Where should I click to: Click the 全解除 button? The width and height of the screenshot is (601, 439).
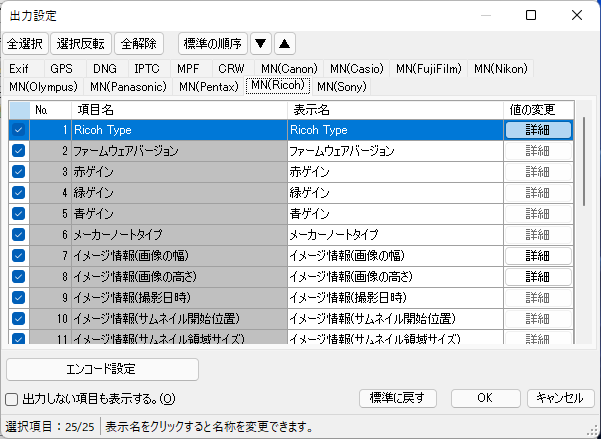[139, 44]
